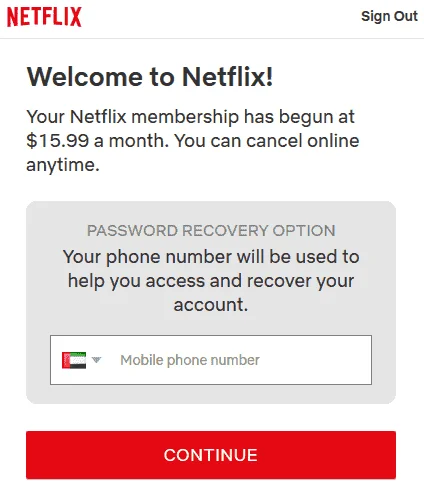The height and width of the screenshot is (495, 424).
Task: Click empty right side of phone input box
Action: (317, 360)
